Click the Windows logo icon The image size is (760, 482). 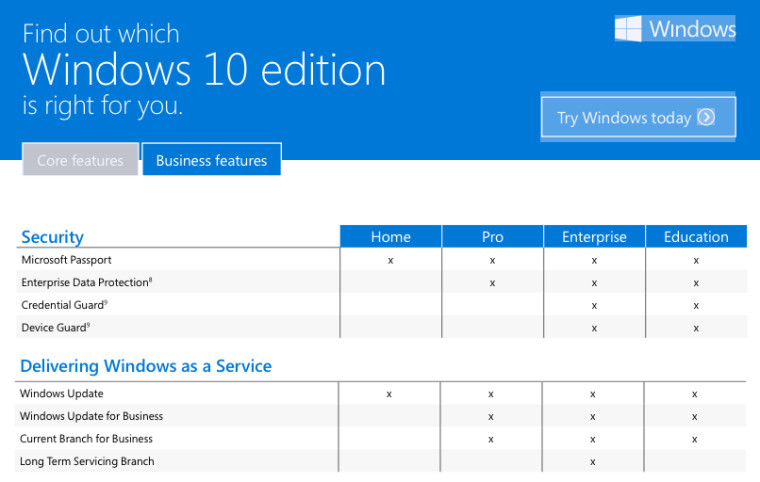click(x=628, y=29)
